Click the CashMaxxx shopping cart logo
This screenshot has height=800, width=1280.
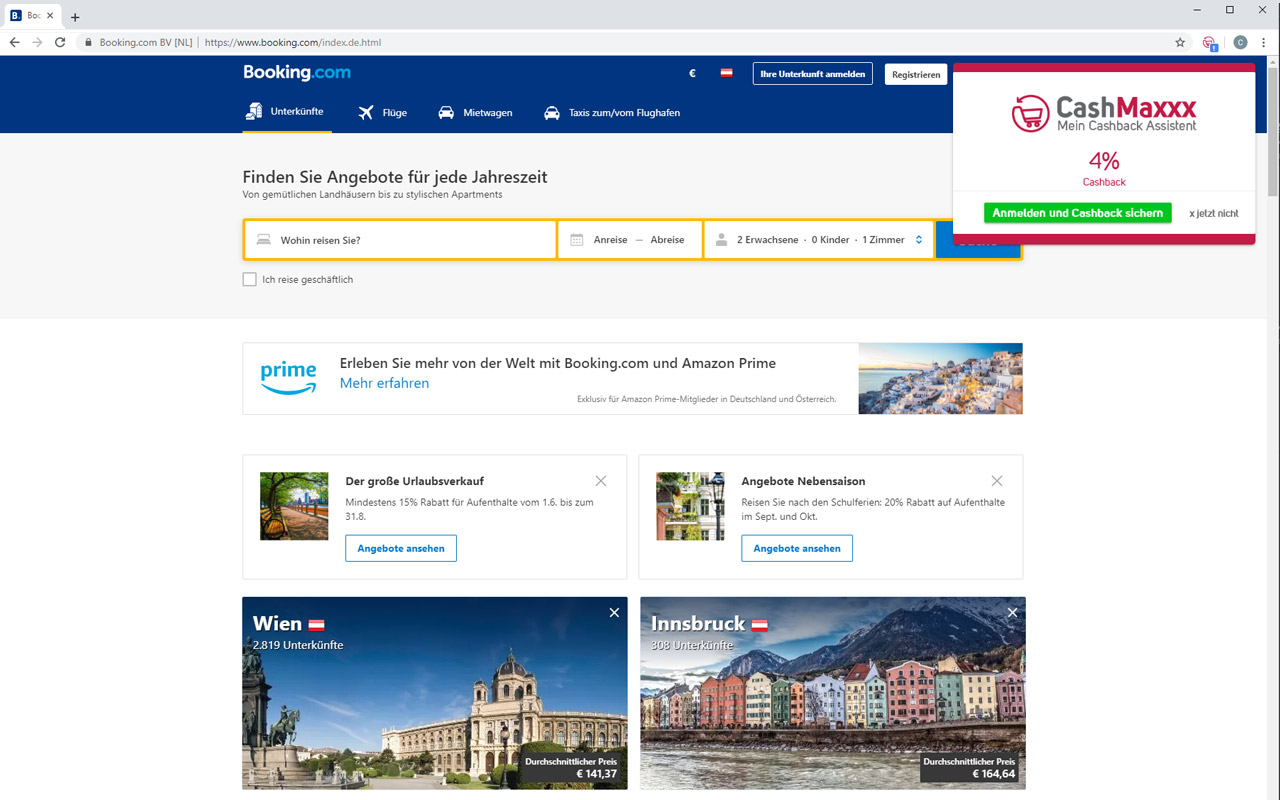click(1030, 113)
